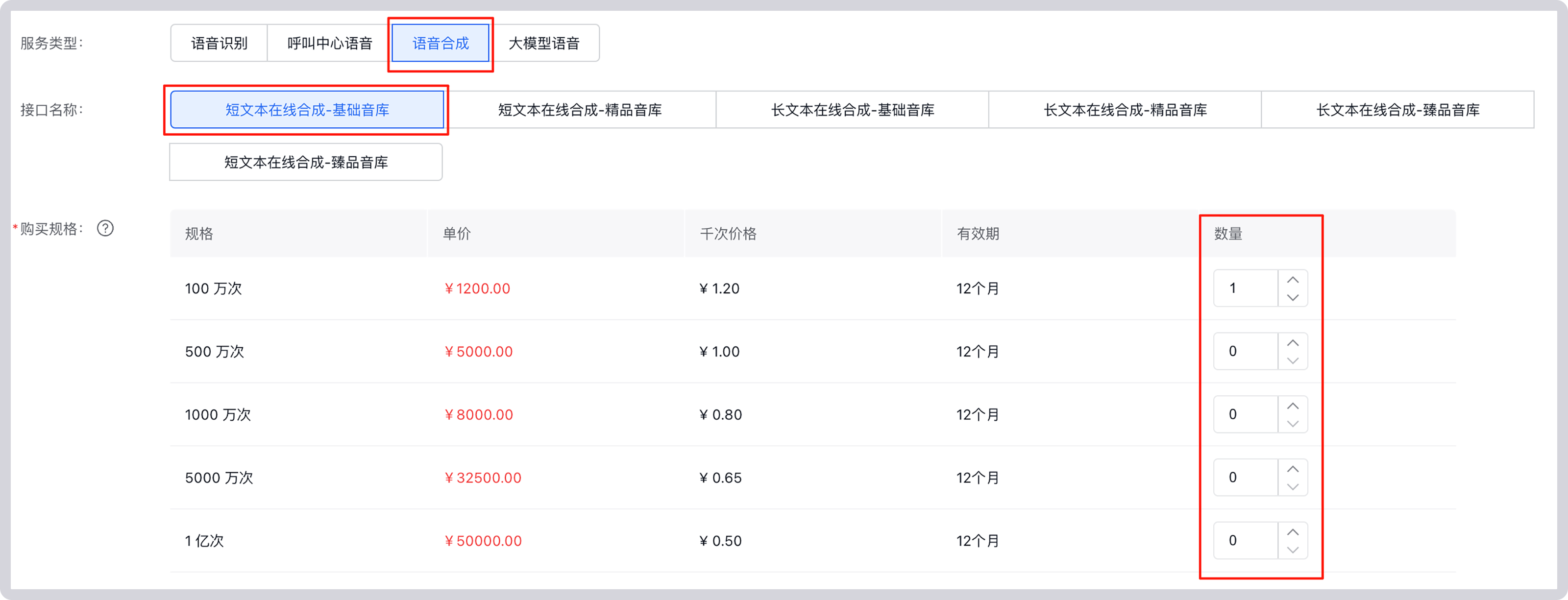Click the quantity input for 100万次
1568x600 pixels.
point(1244,288)
